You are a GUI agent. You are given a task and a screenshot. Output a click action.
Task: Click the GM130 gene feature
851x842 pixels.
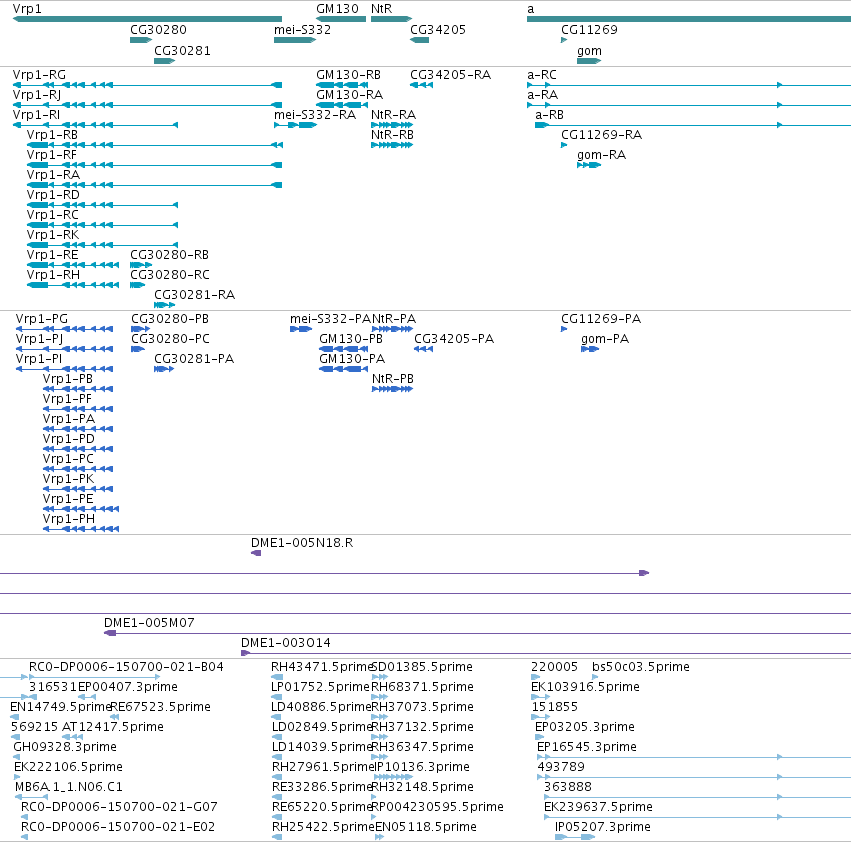coord(341,19)
